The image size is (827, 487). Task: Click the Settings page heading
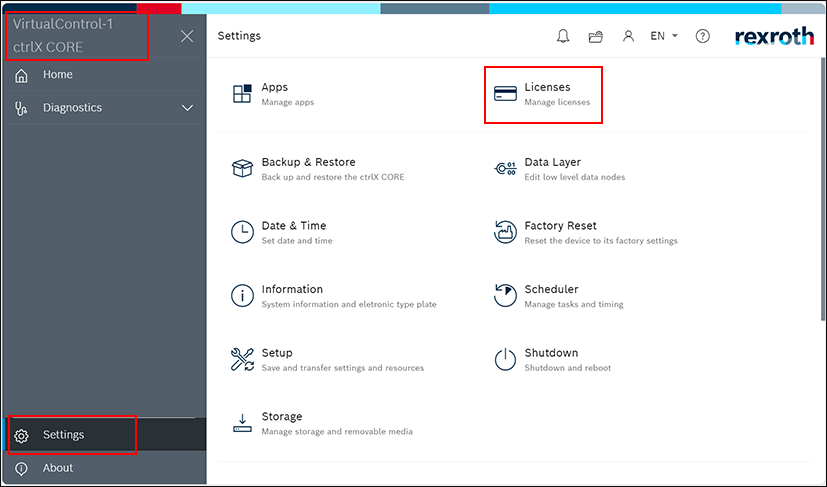click(x=239, y=36)
